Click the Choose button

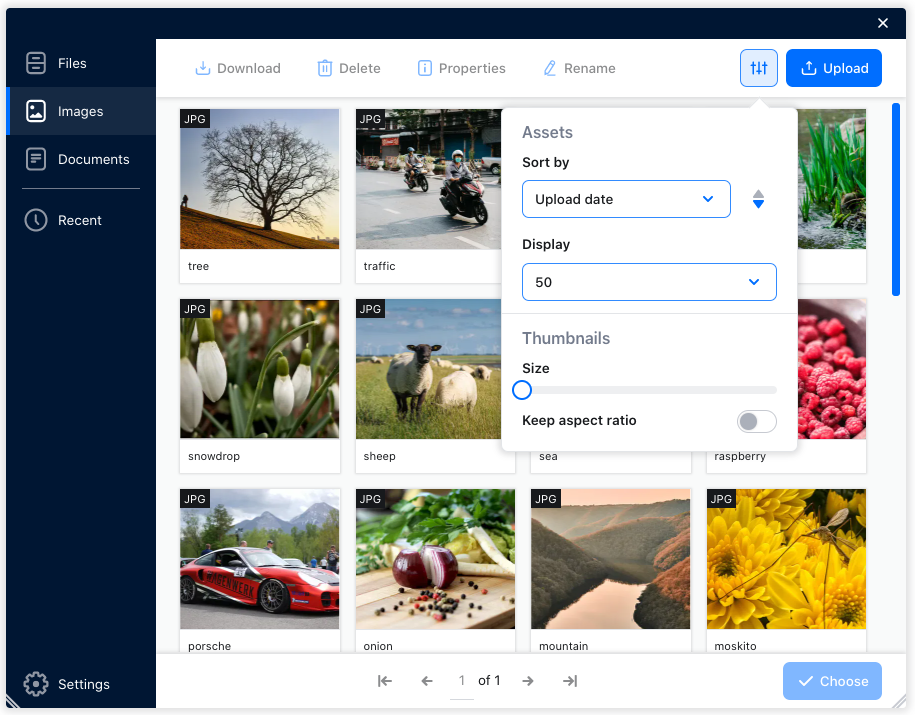pos(832,681)
